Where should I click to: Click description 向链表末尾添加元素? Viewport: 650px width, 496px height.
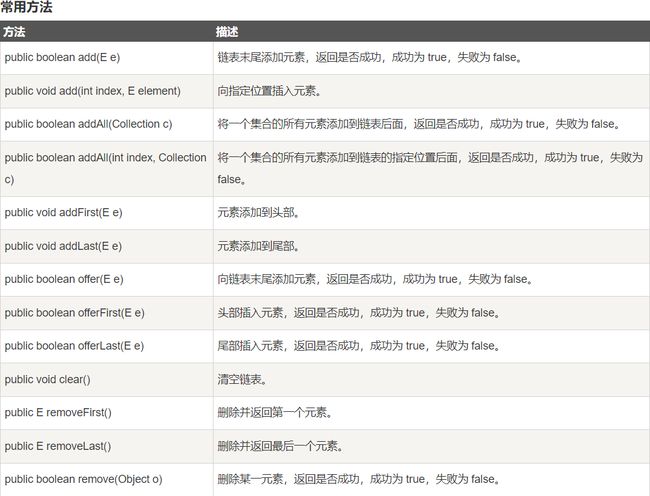pos(375,279)
